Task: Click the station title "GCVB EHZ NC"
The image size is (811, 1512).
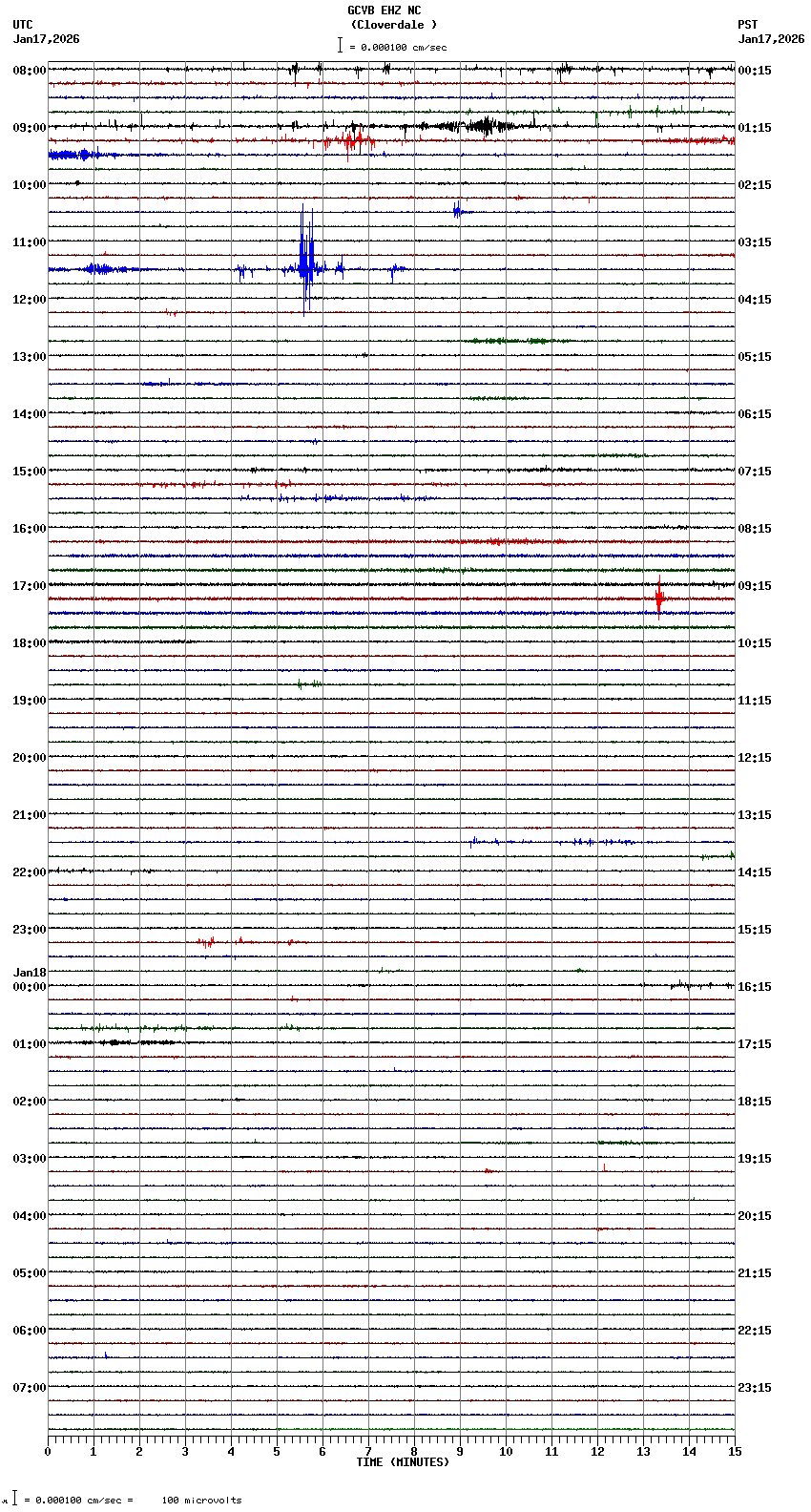Action: (x=384, y=10)
